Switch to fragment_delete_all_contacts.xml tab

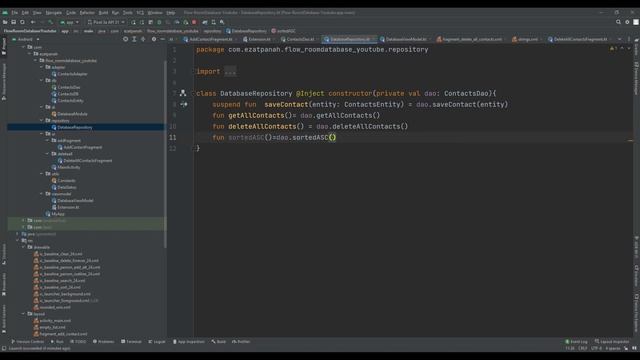tap(471, 39)
